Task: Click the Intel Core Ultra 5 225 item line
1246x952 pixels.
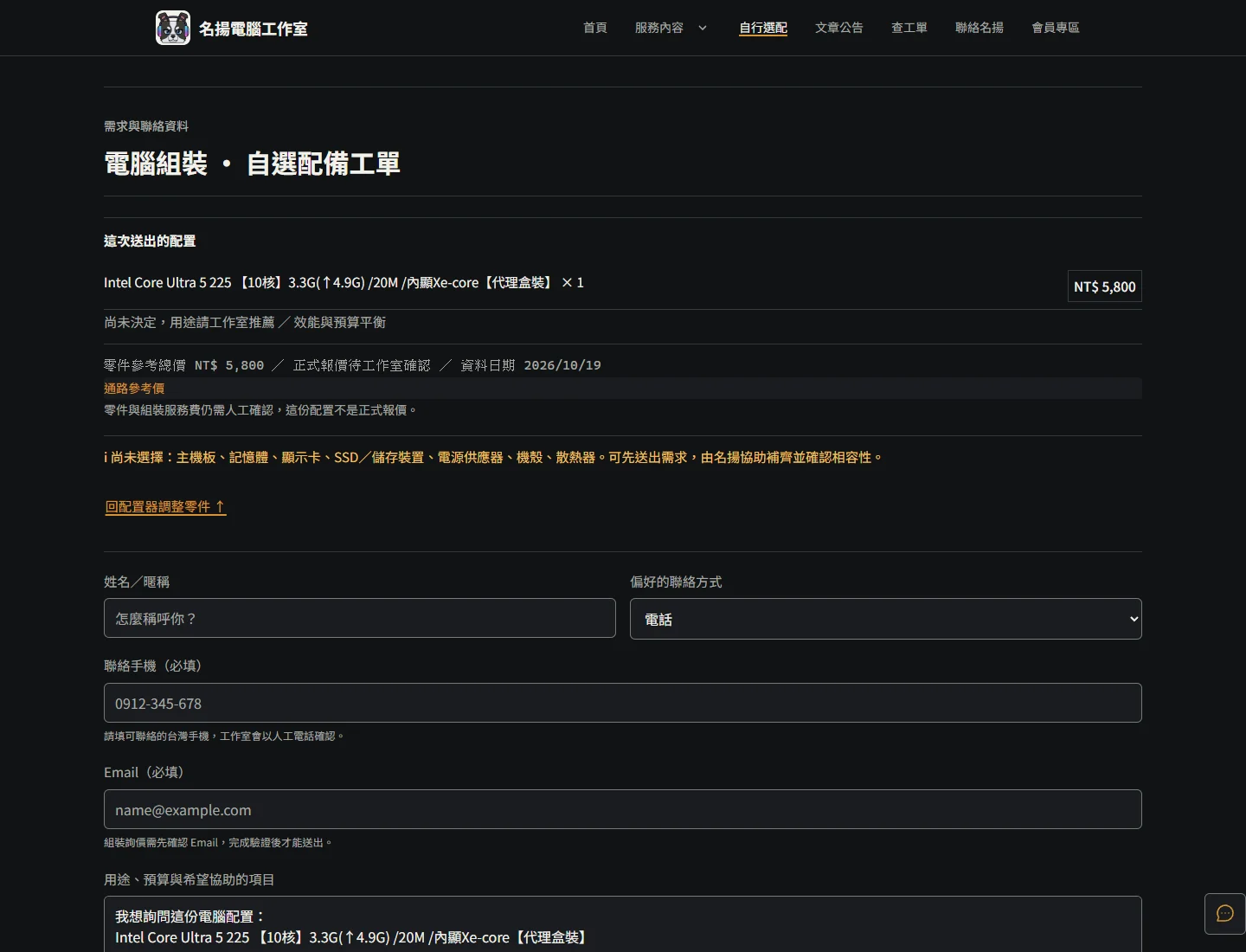Action: tap(344, 283)
